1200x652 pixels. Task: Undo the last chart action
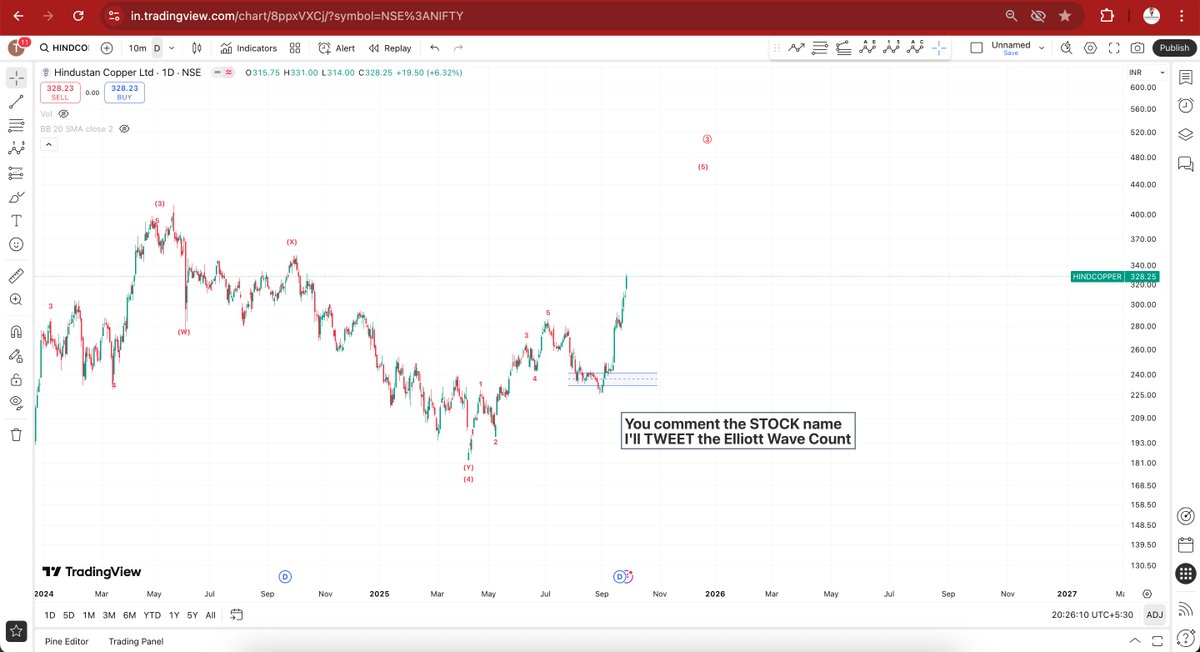point(434,48)
